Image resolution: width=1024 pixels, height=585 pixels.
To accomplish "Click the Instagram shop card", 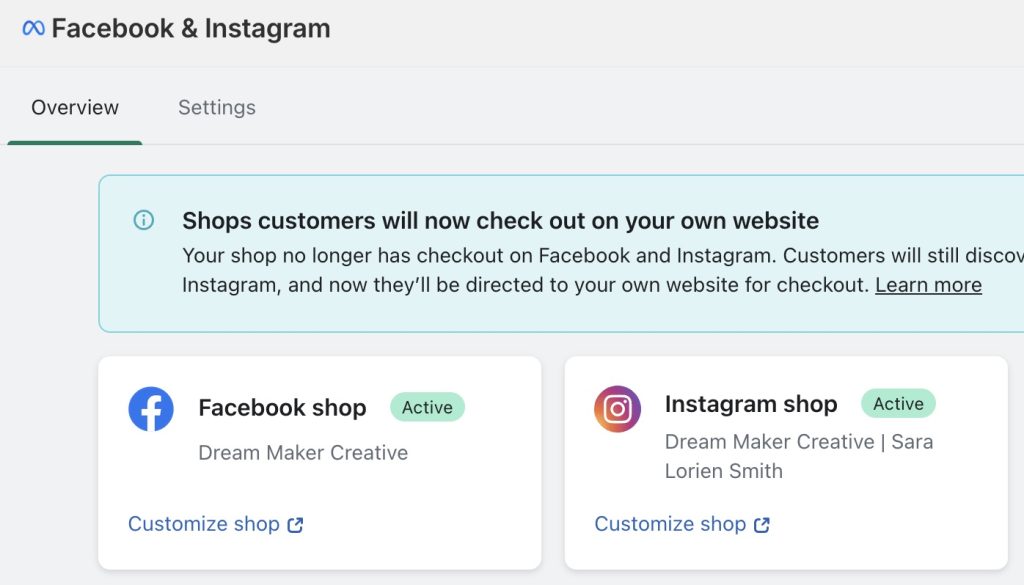I will click(787, 462).
